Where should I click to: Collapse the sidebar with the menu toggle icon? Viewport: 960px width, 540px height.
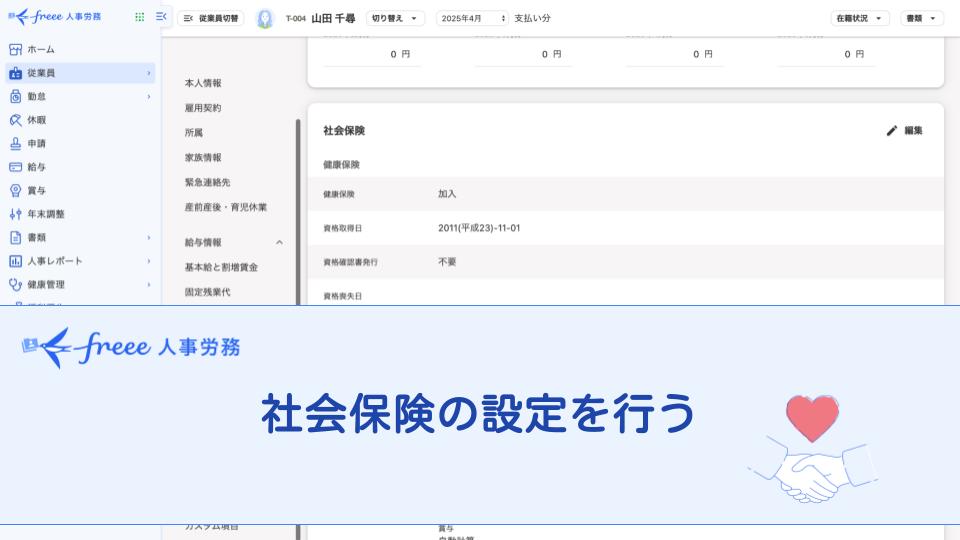pos(161,17)
